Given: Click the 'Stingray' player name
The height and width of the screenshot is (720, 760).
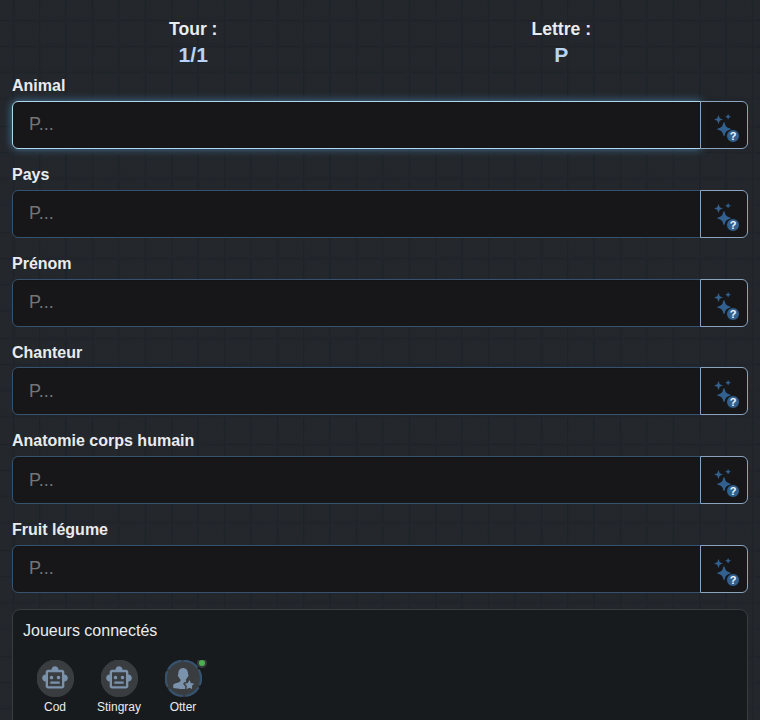Looking at the screenshot, I should coord(119,707).
